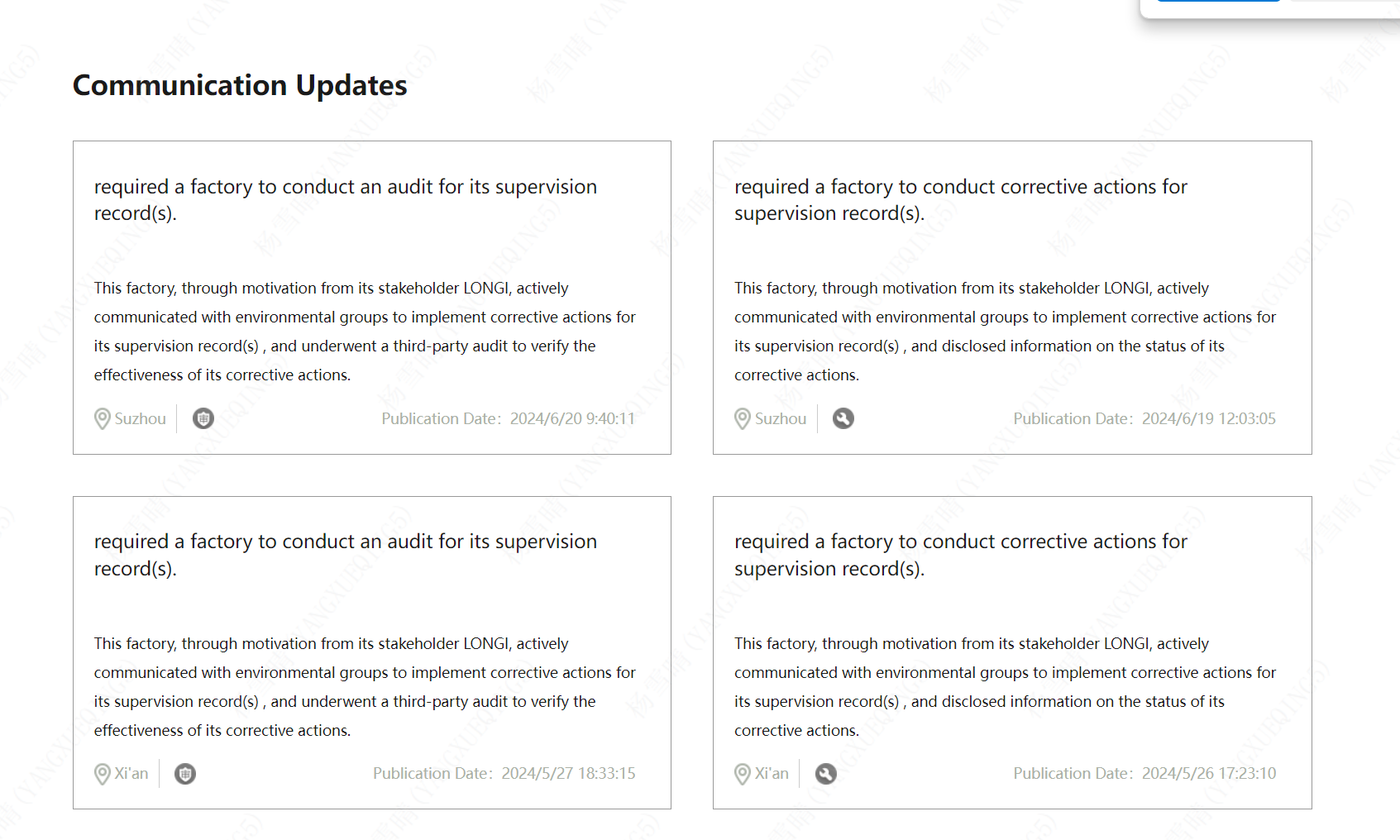Open the Suzhou corrective actions title dated 2024/6/19
Image resolution: width=1400 pixels, height=840 pixels.
coord(961,200)
